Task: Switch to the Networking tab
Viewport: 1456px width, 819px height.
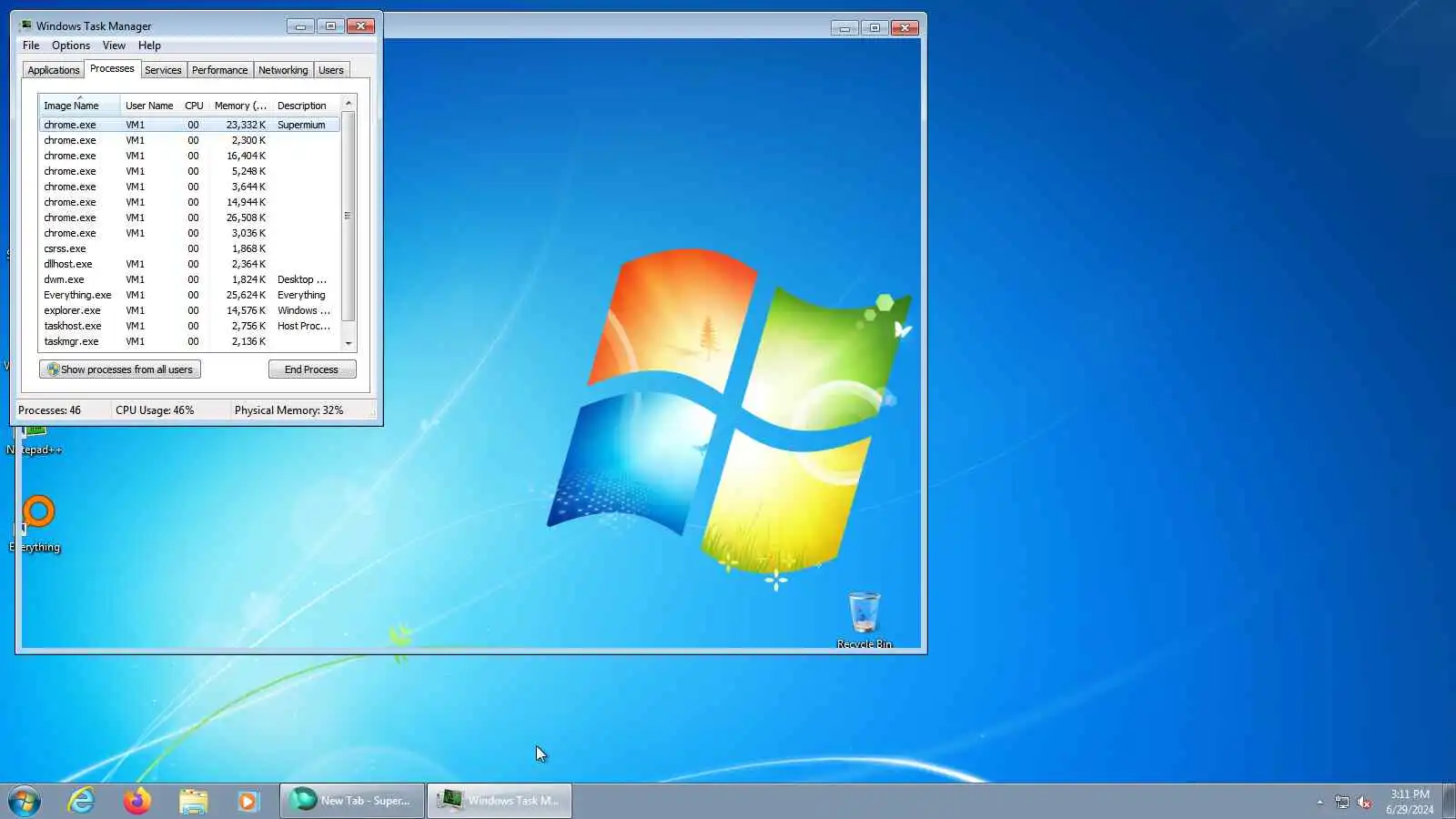Action: click(283, 70)
